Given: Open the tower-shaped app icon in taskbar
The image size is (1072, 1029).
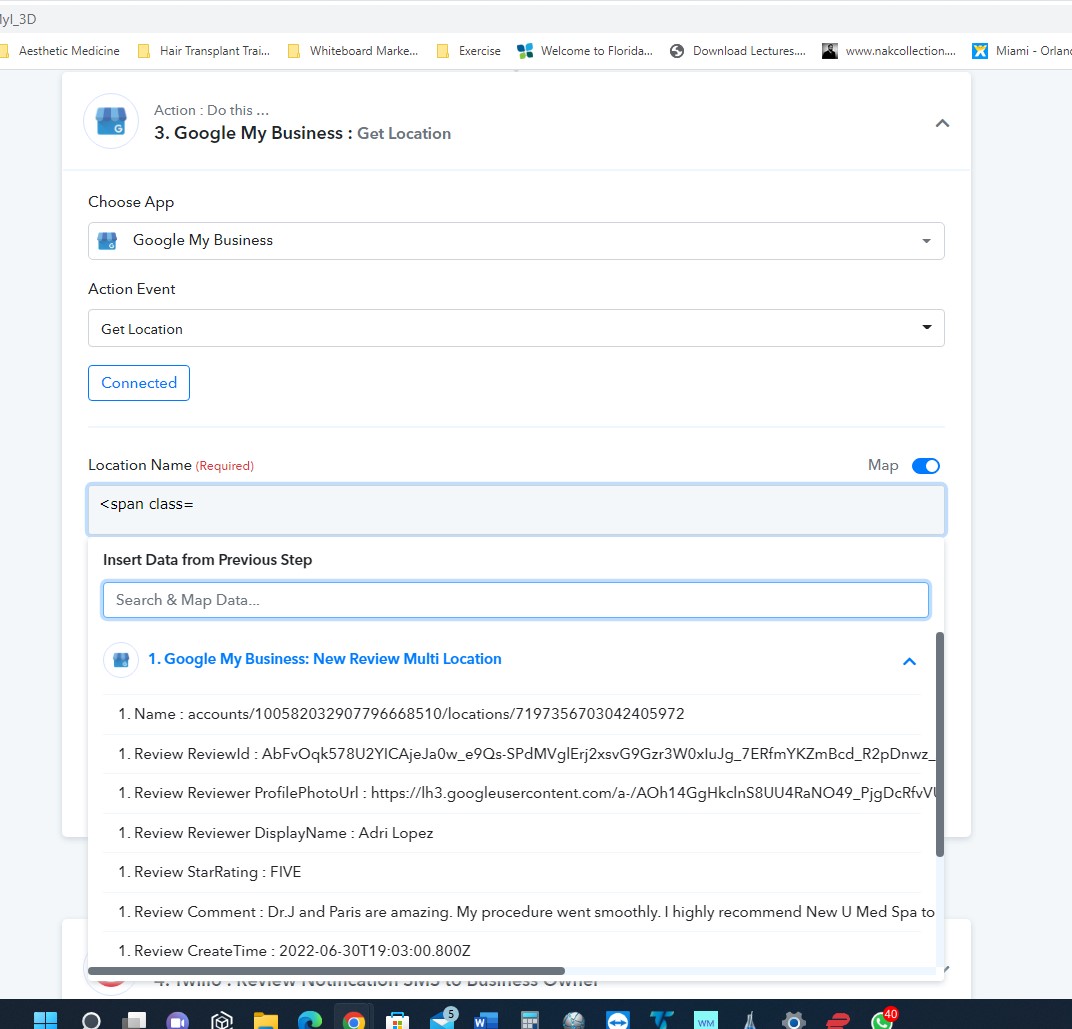Looking at the screenshot, I should [x=750, y=1021].
